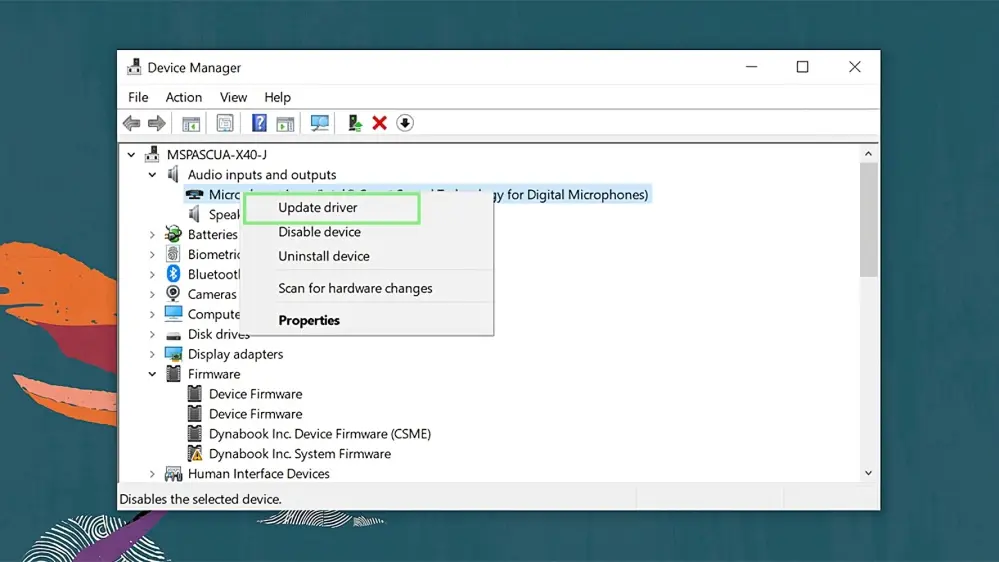Image resolution: width=999 pixels, height=562 pixels.
Task: Click the microphone device icon
Action: pos(194,194)
